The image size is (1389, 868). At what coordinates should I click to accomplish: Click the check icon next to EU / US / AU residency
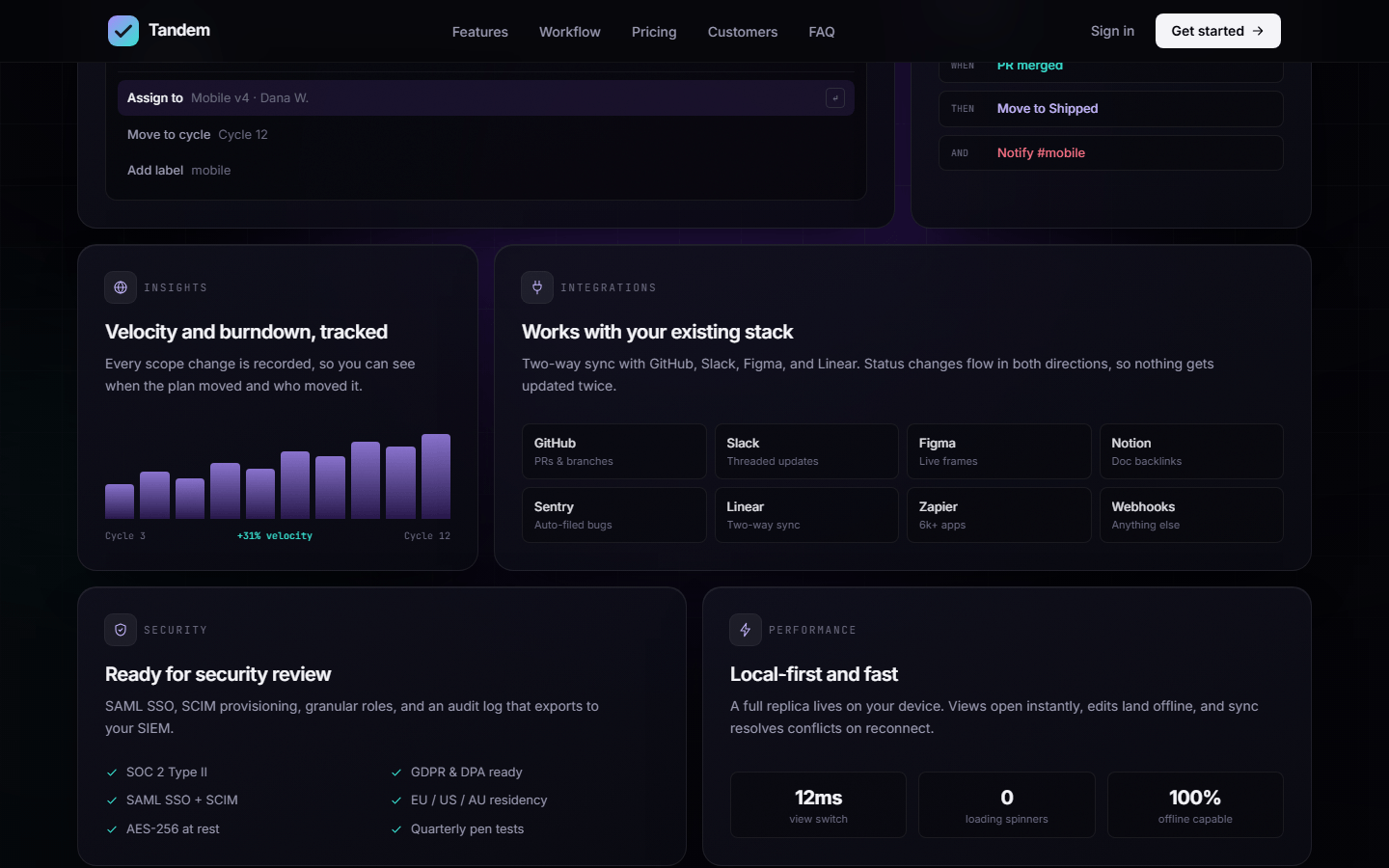tap(396, 800)
